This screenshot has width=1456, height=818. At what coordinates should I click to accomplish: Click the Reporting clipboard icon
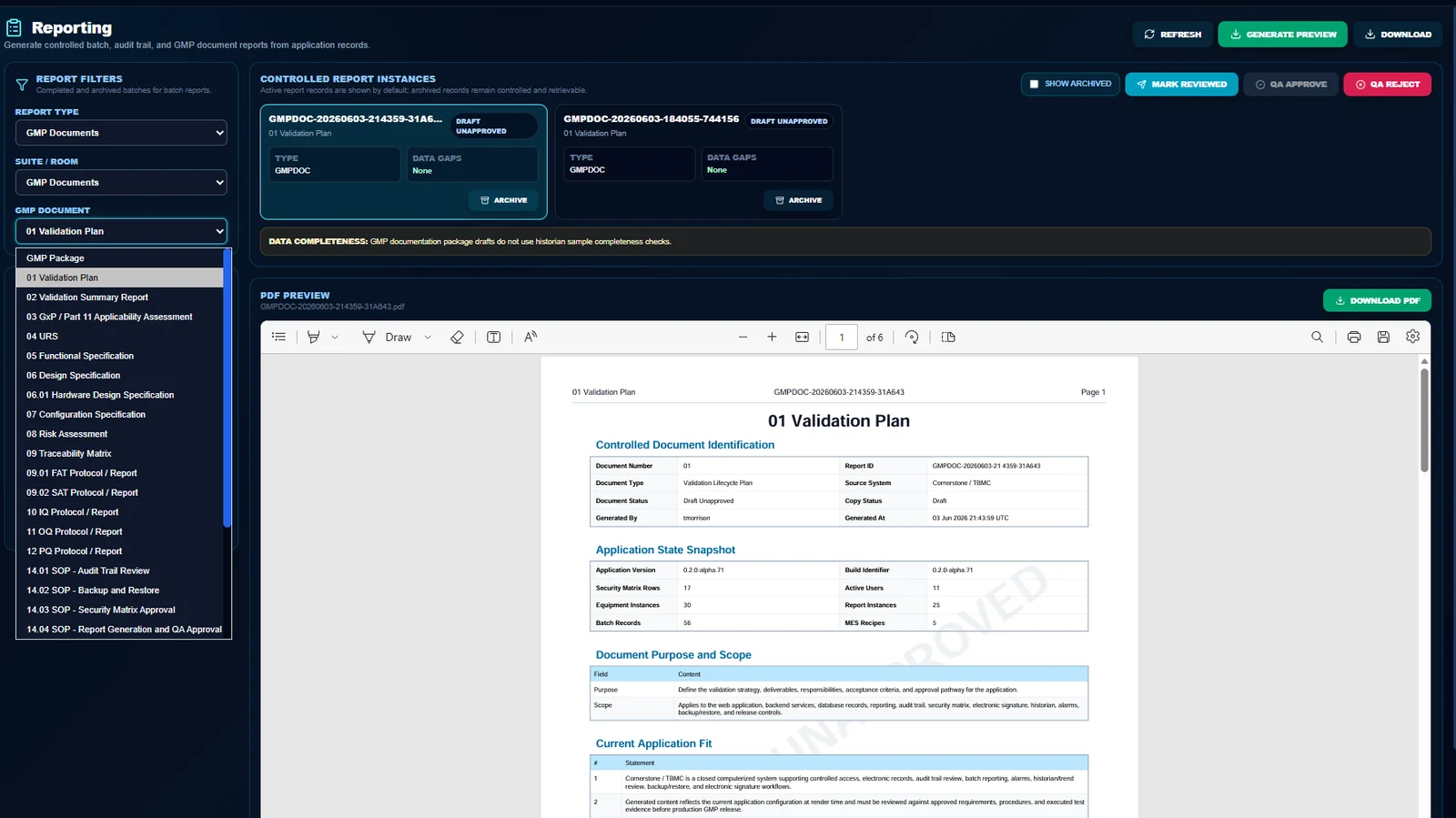click(x=14, y=28)
